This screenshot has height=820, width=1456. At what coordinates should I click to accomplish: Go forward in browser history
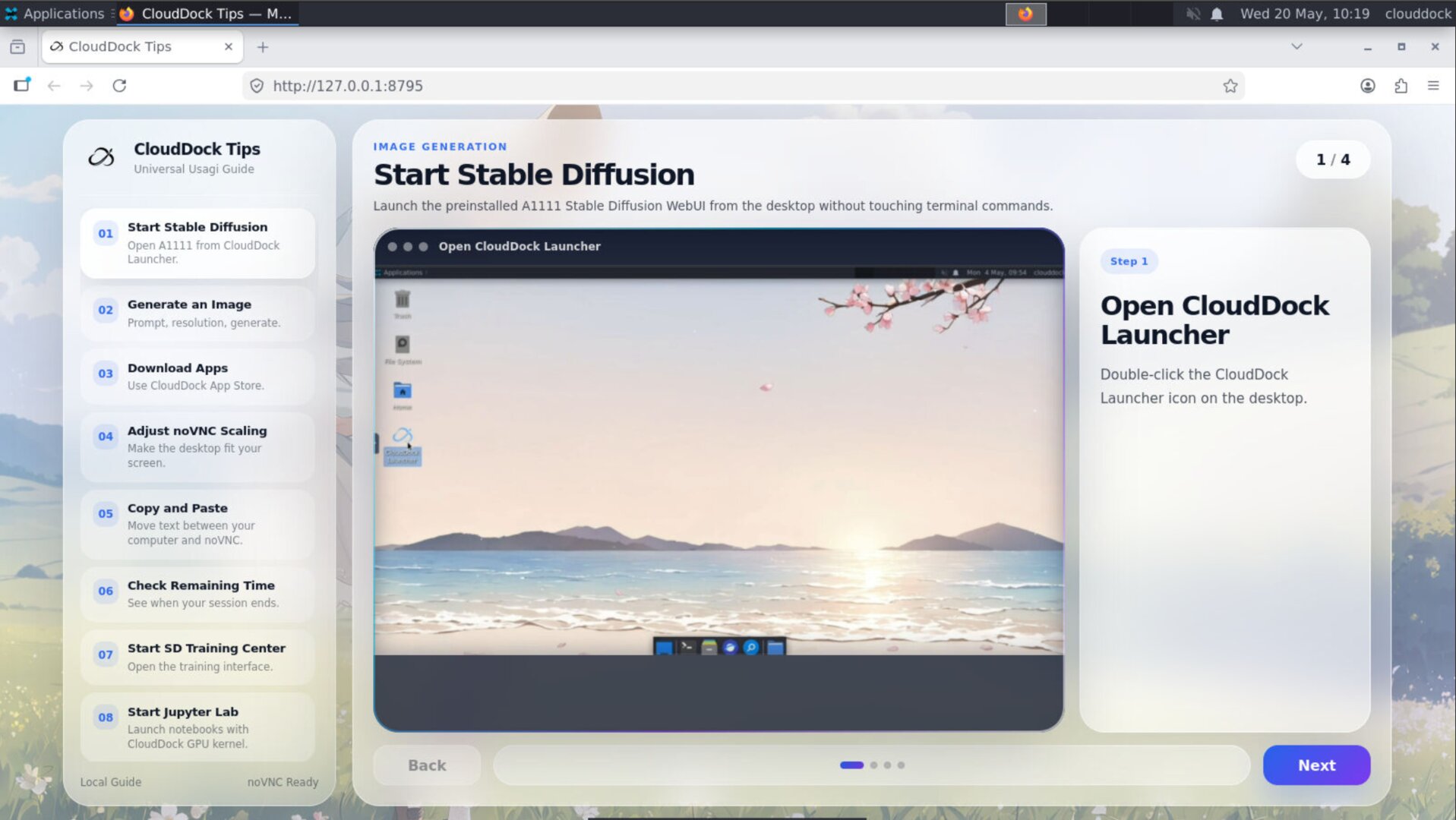[87, 86]
